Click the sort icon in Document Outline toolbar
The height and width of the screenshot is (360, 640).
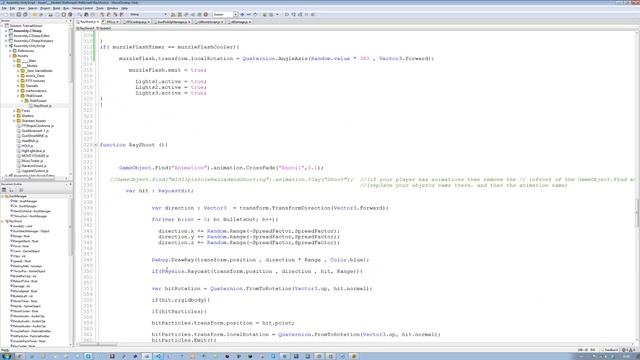click(11, 190)
